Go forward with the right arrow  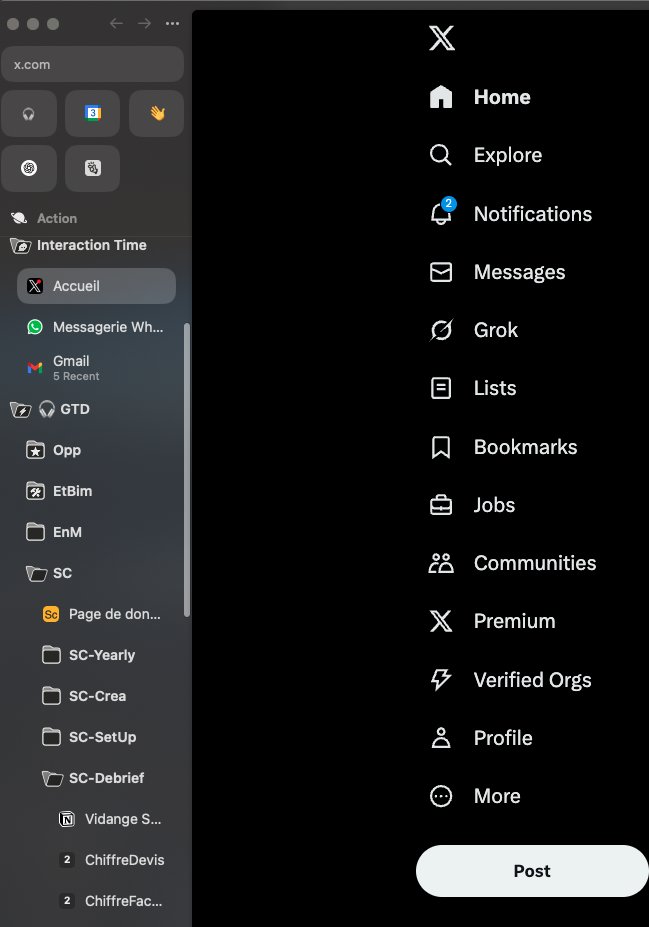[x=144, y=24]
